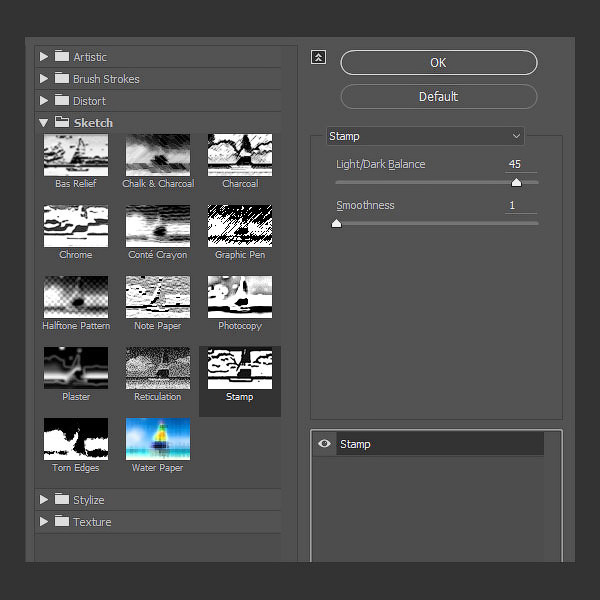This screenshot has height=600, width=600.
Task: Click the Texture category label
Action: tap(92, 522)
